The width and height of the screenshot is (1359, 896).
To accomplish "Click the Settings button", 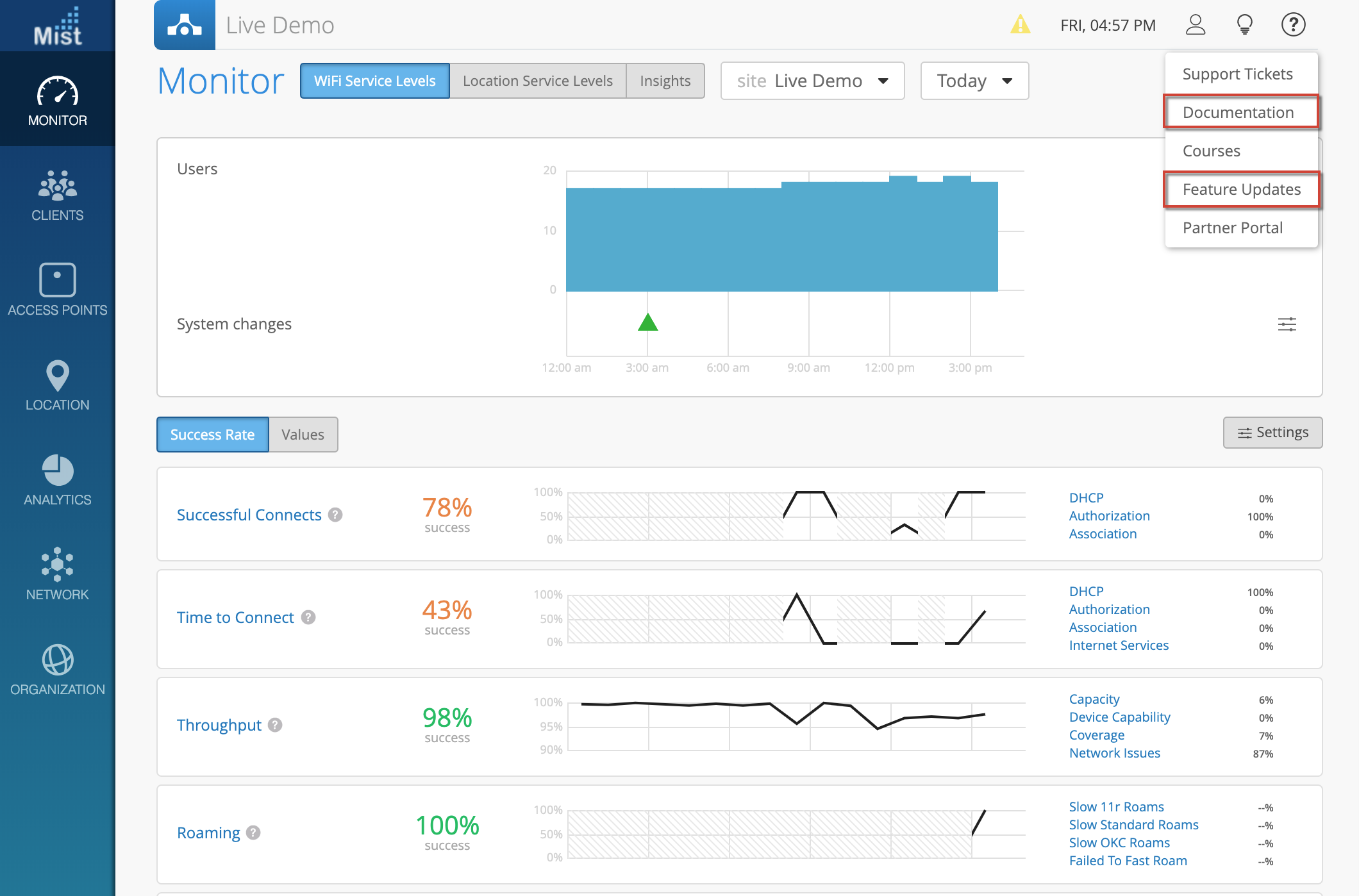I will tap(1272, 433).
